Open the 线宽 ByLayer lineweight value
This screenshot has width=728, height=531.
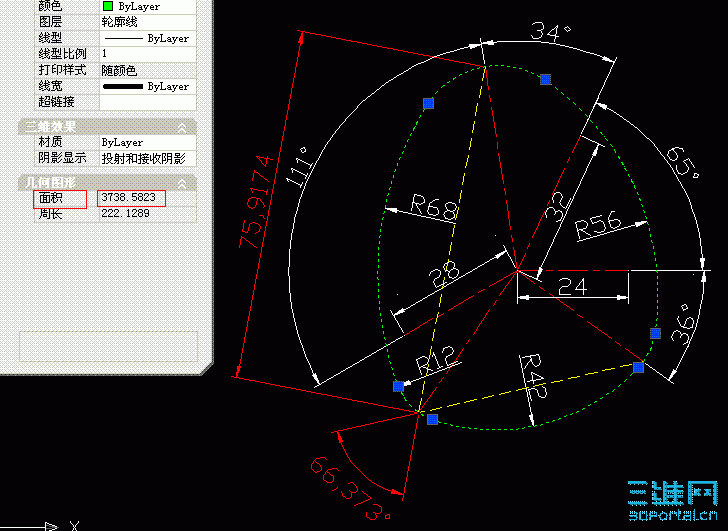pos(148,86)
